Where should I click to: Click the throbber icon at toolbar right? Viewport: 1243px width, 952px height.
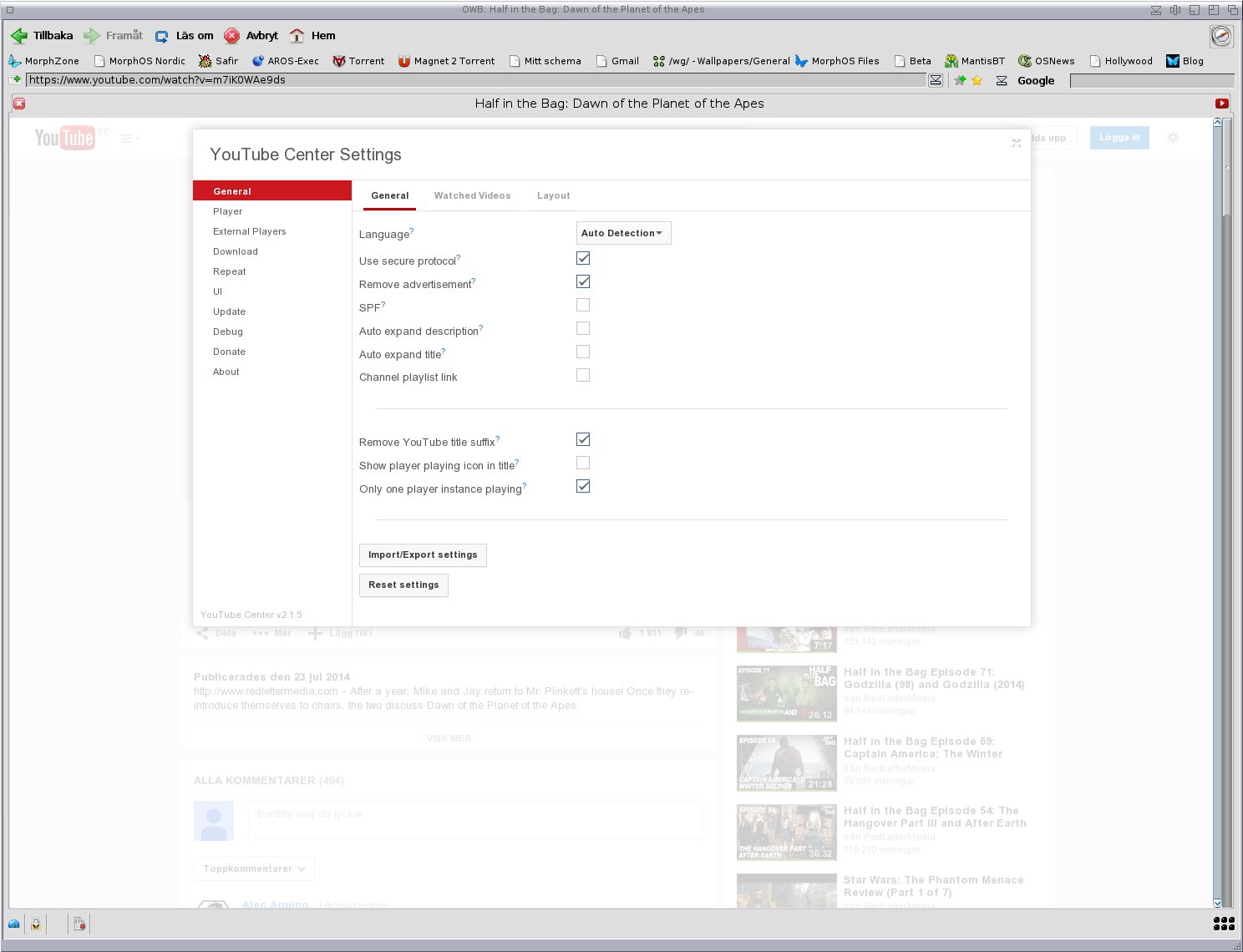click(x=1221, y=36)
